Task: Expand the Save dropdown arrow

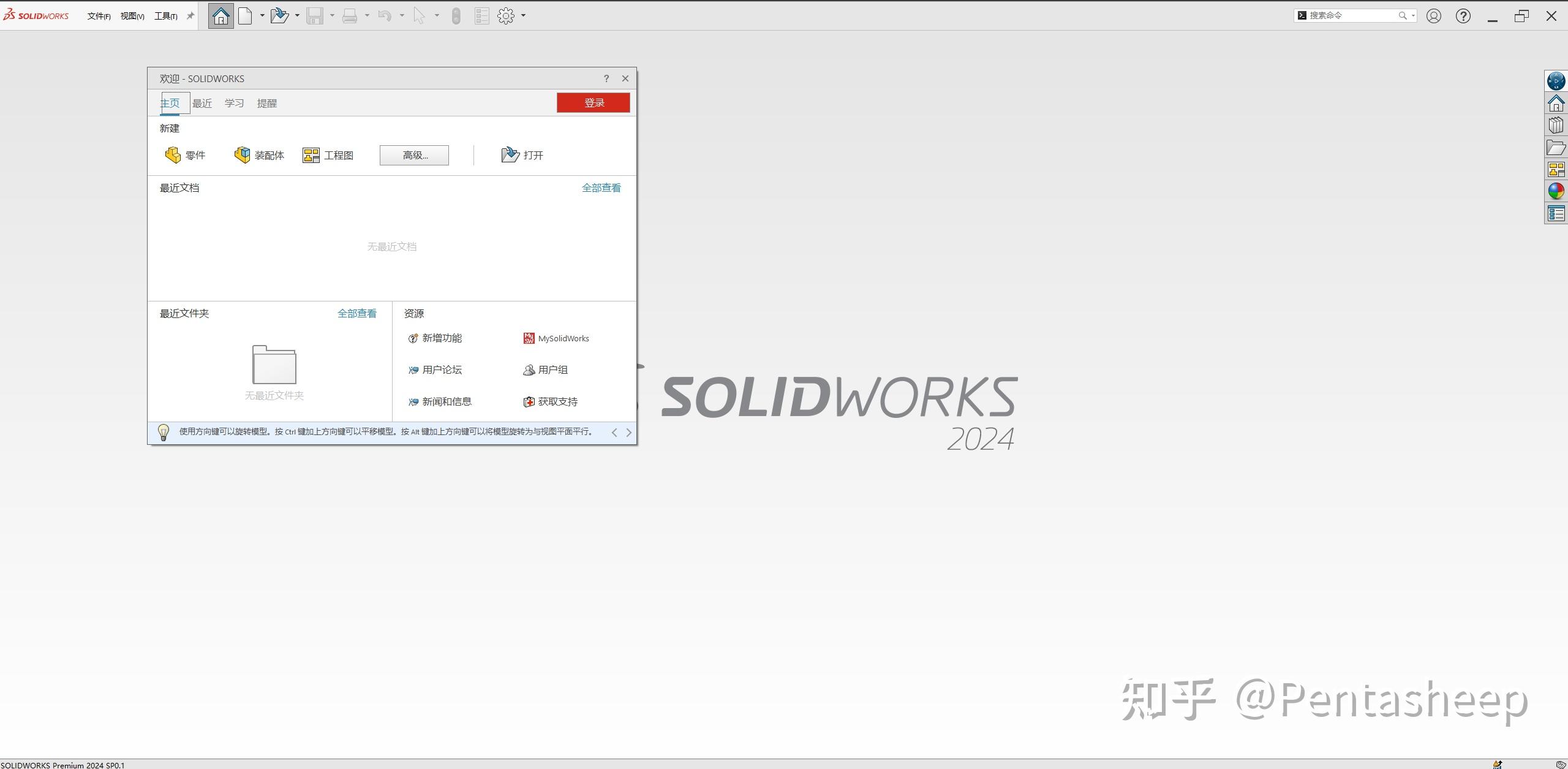Action: tap(332, 16)
